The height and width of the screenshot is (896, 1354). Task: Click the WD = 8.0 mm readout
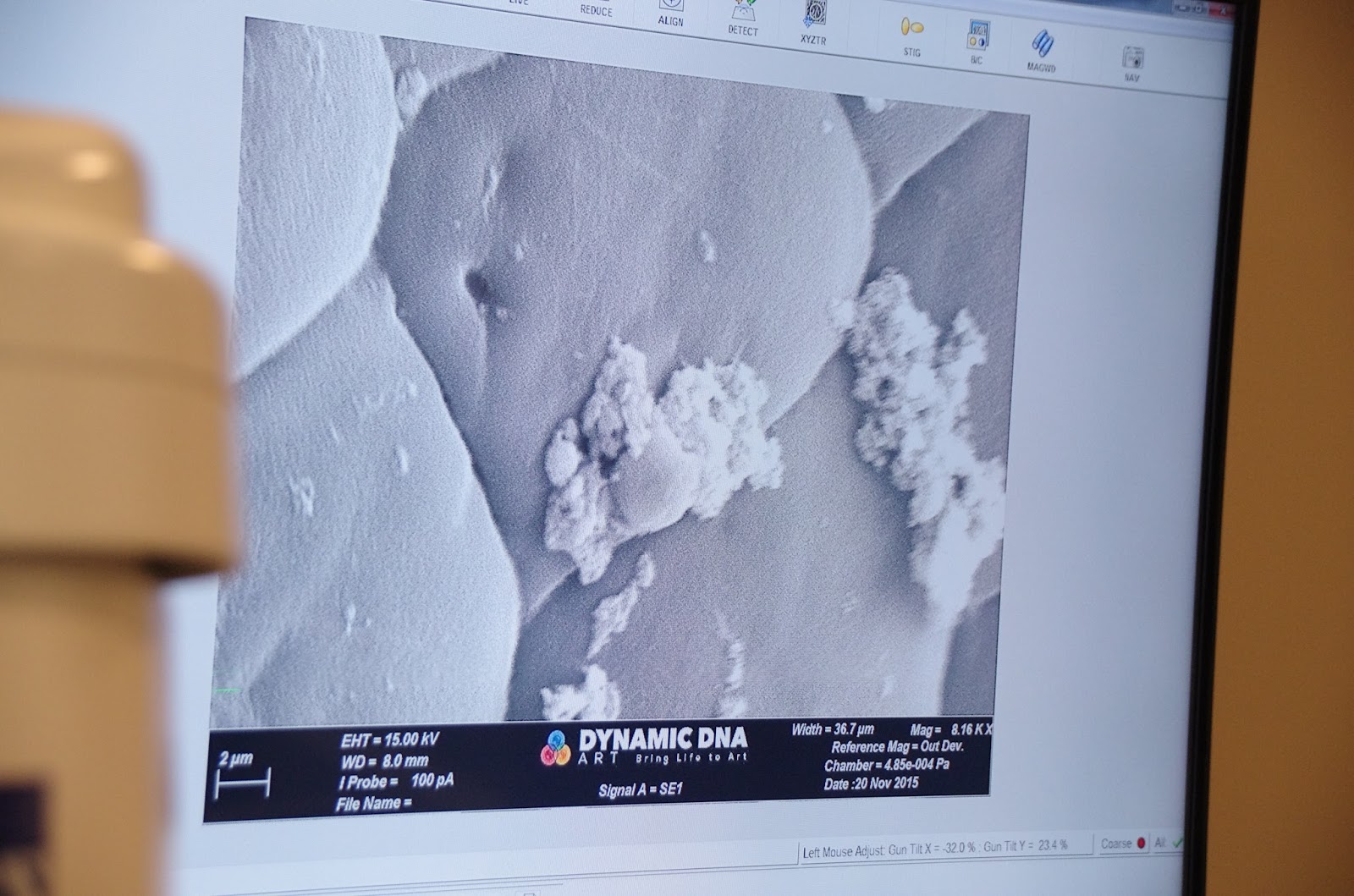click(384, 760)
